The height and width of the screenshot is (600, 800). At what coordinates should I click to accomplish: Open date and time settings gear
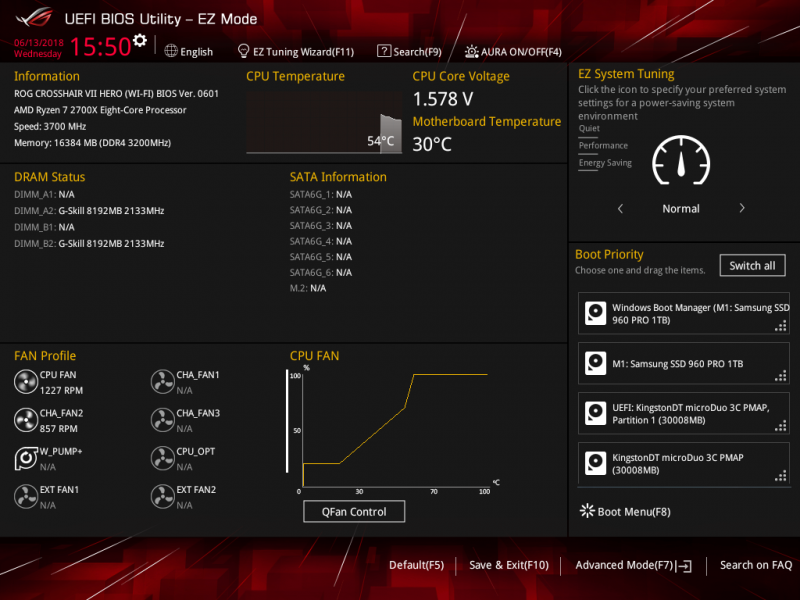click(x=140, y=40)
